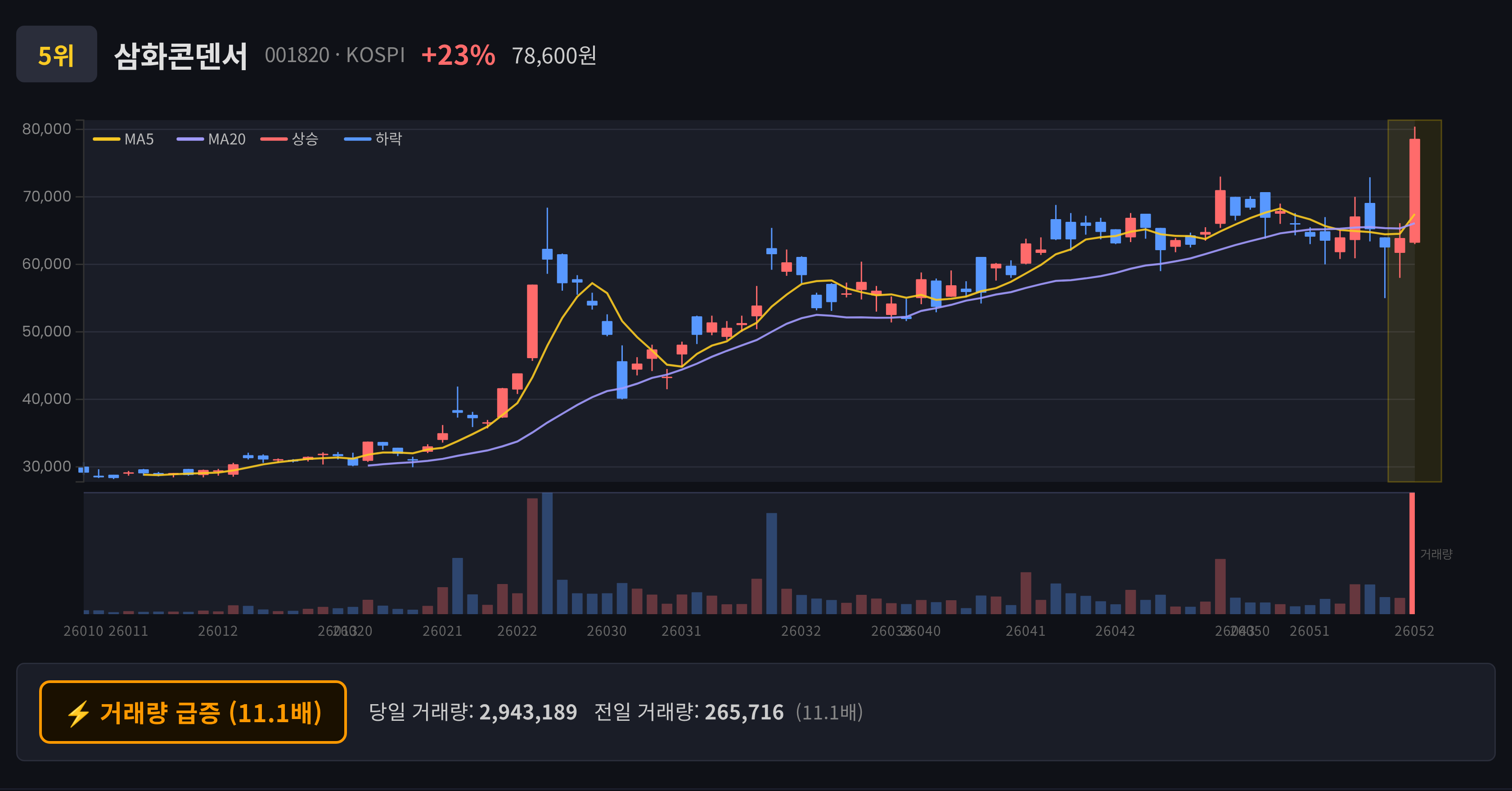Click the 5위 rank badge

(56, 54)
